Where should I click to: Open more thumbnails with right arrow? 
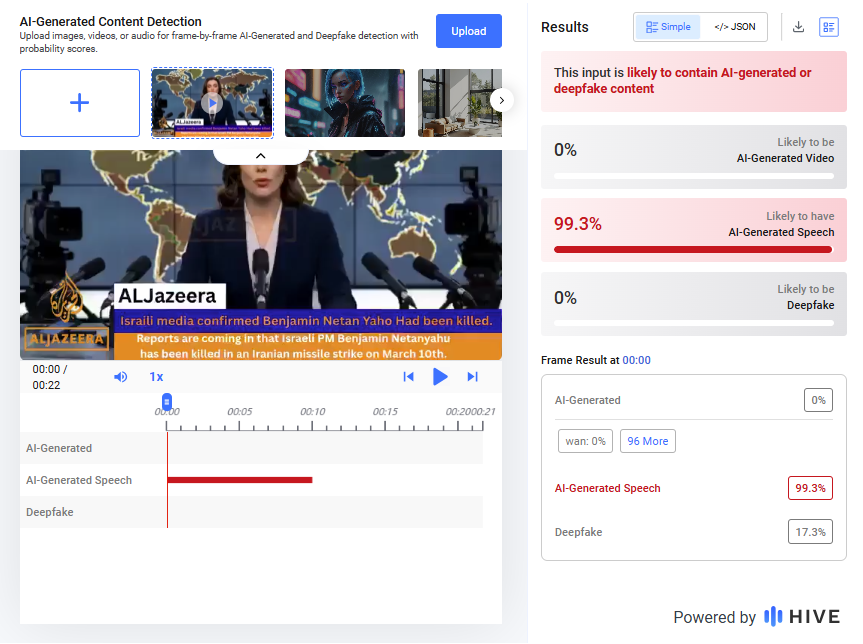pos(501,100)
